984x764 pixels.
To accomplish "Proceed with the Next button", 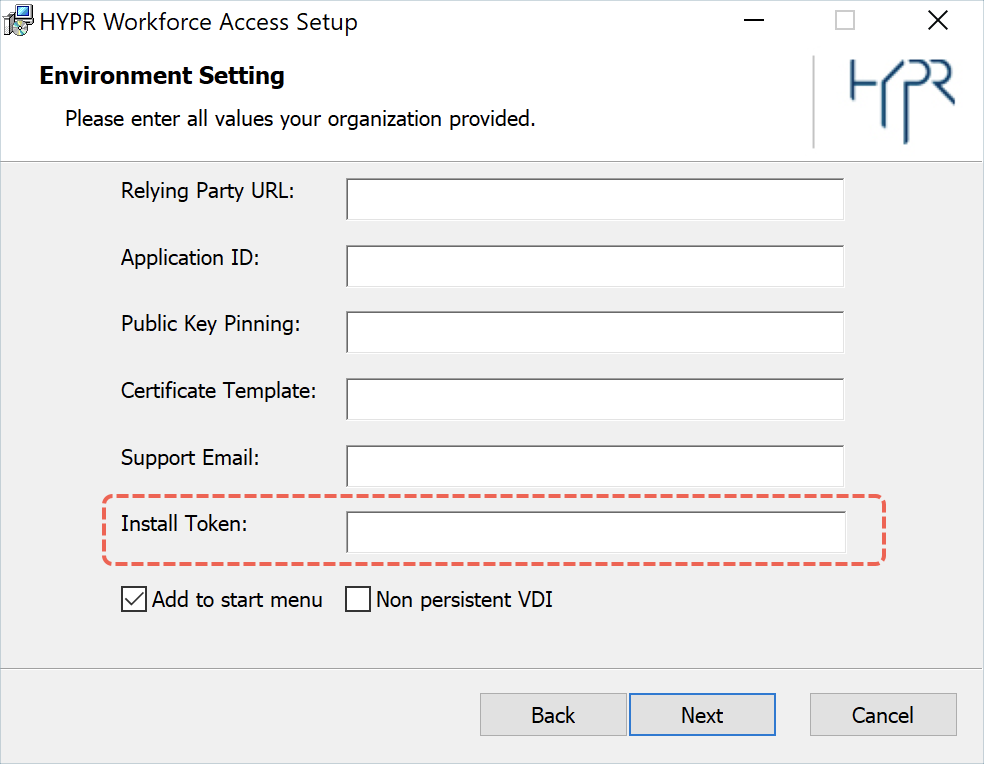I will point(702,714).
